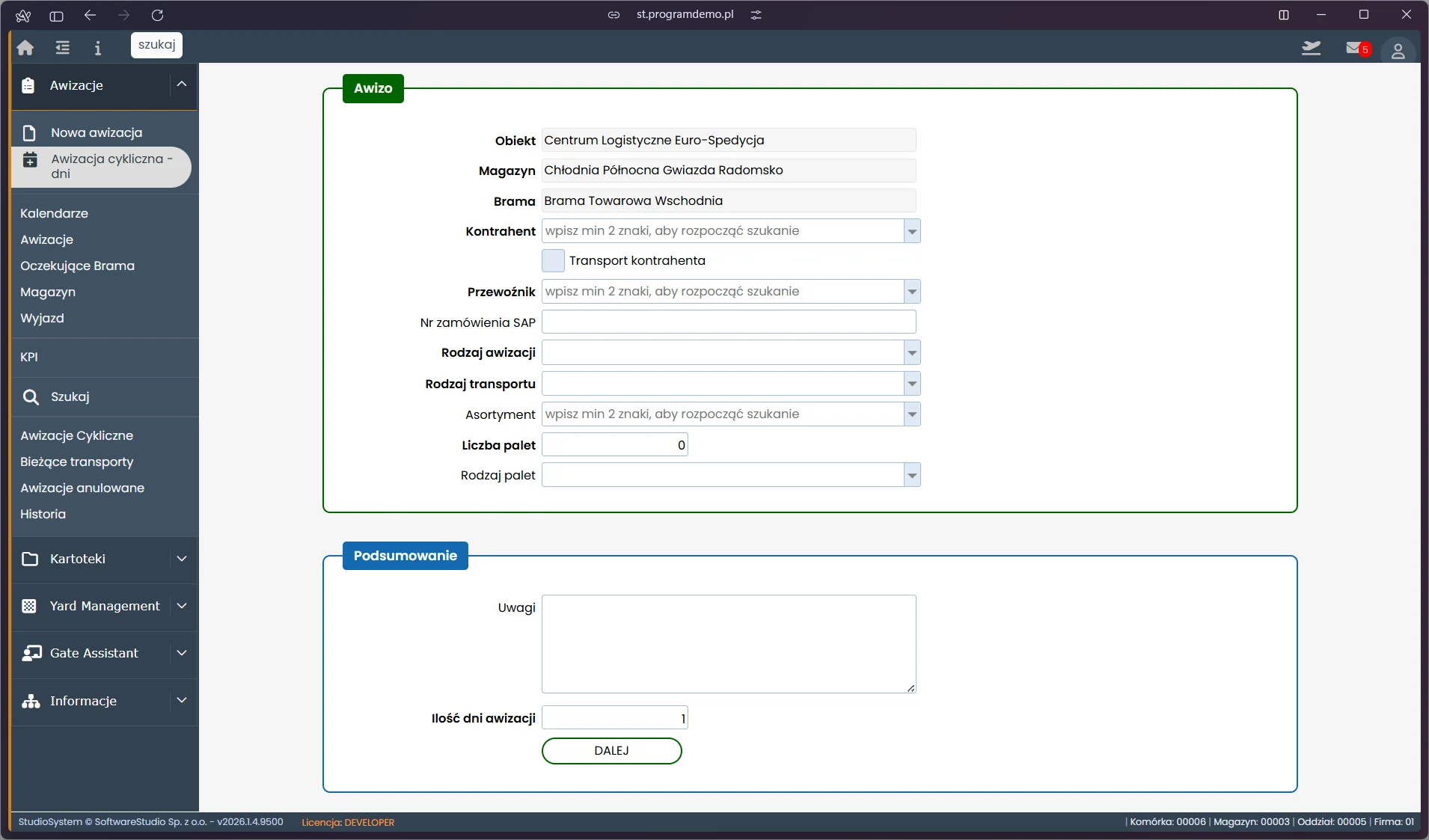Screen dimensions: 1429x840
Task: Click the Nowa awizacja document icon
Action: point(29,133)
